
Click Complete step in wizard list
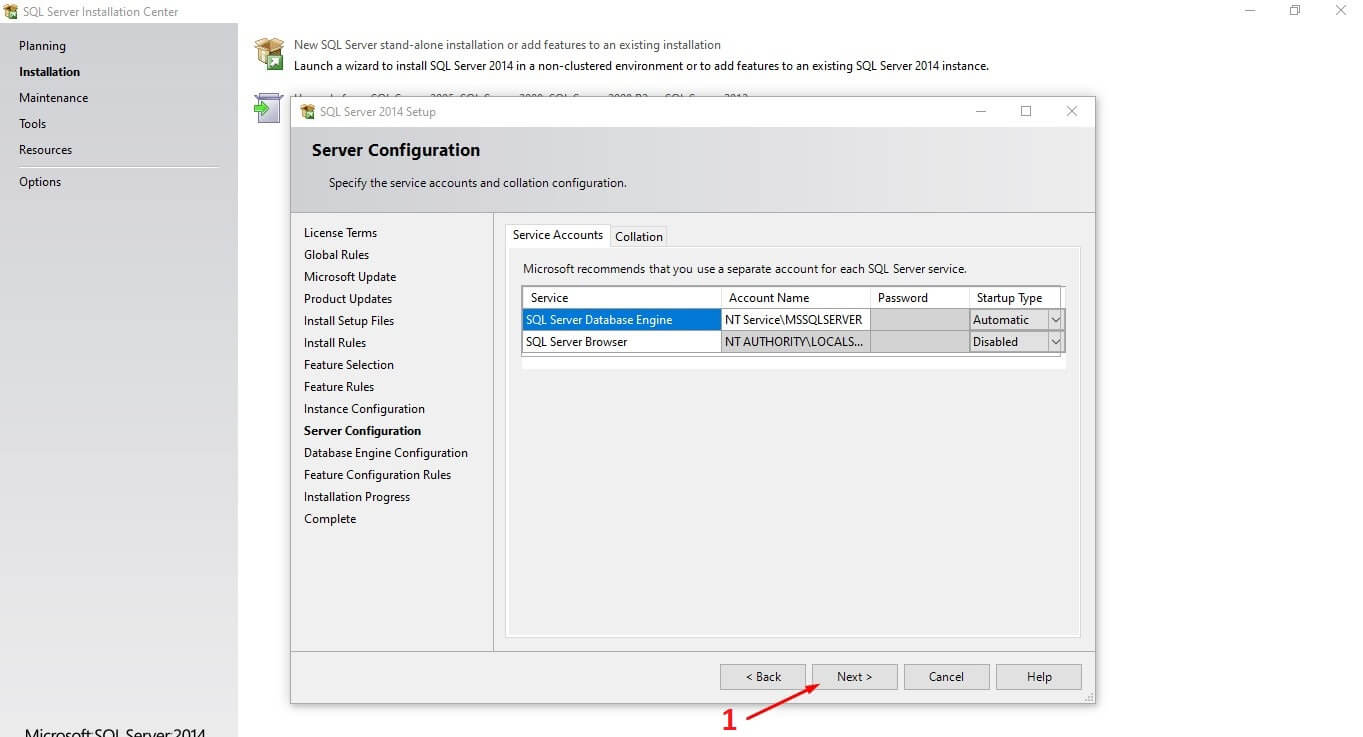(x=330, y=519)
